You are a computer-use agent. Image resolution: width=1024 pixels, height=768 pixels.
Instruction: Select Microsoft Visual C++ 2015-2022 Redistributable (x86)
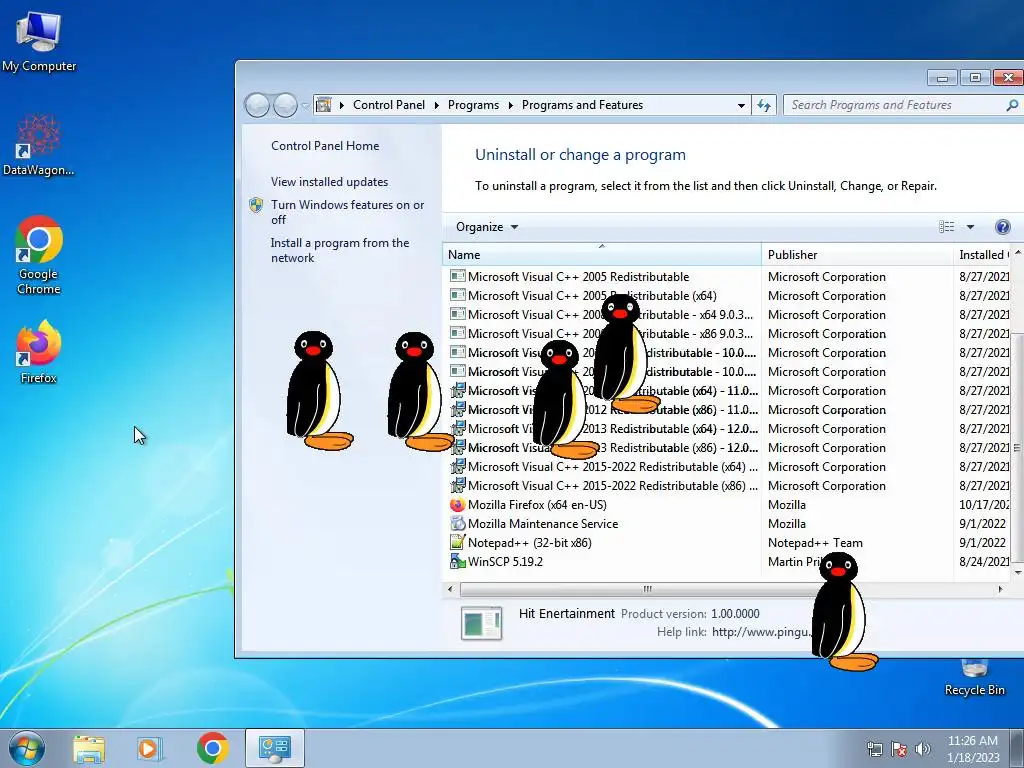(613, 486)
